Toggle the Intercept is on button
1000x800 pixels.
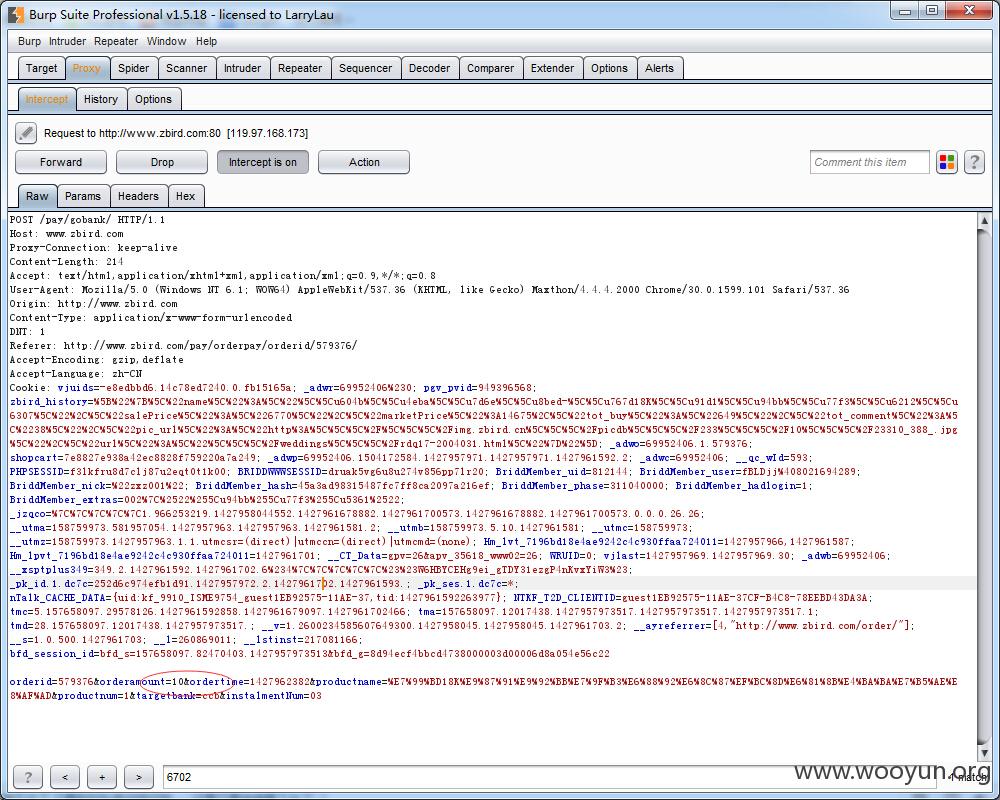[263, 162]
